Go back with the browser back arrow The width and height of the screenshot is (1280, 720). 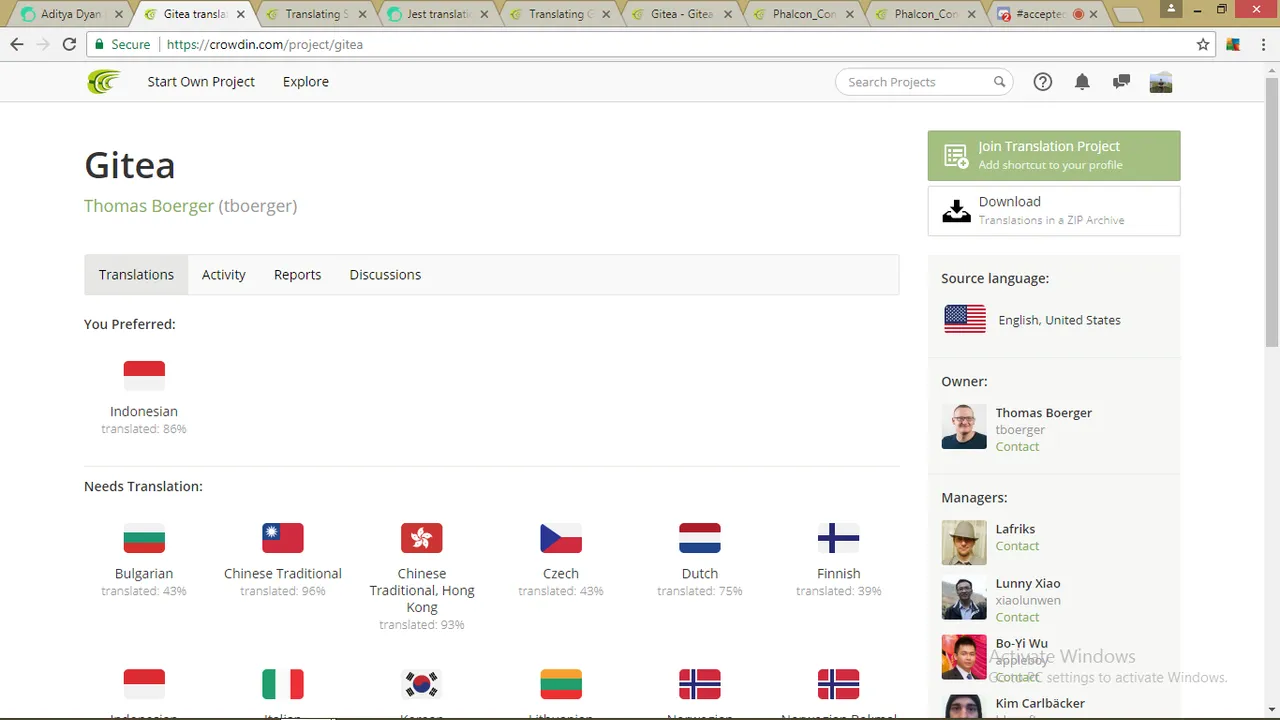coord(17,44)
